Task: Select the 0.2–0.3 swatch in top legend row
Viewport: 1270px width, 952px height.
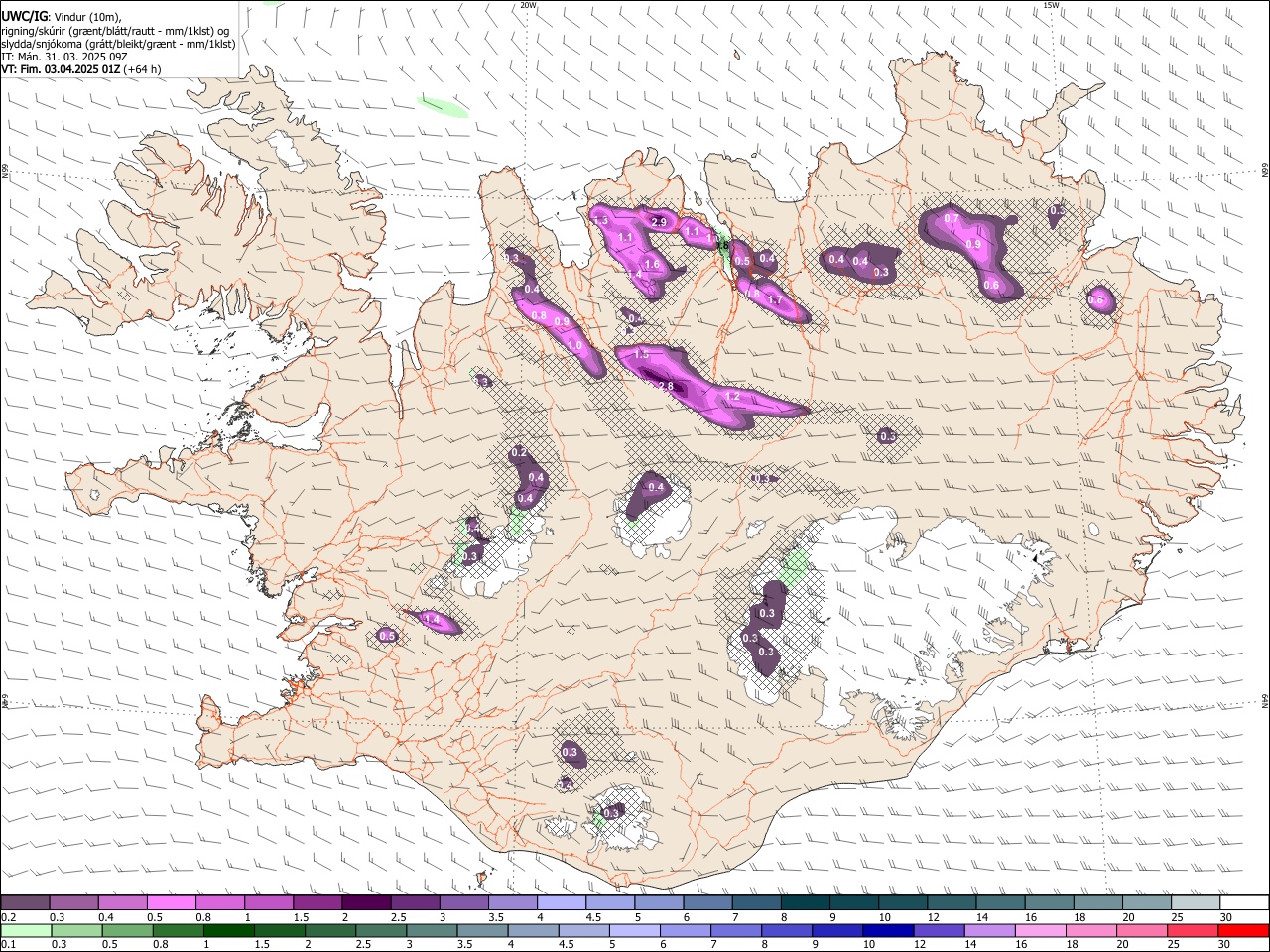Action: pyautogui.click(x=25, y=903)
